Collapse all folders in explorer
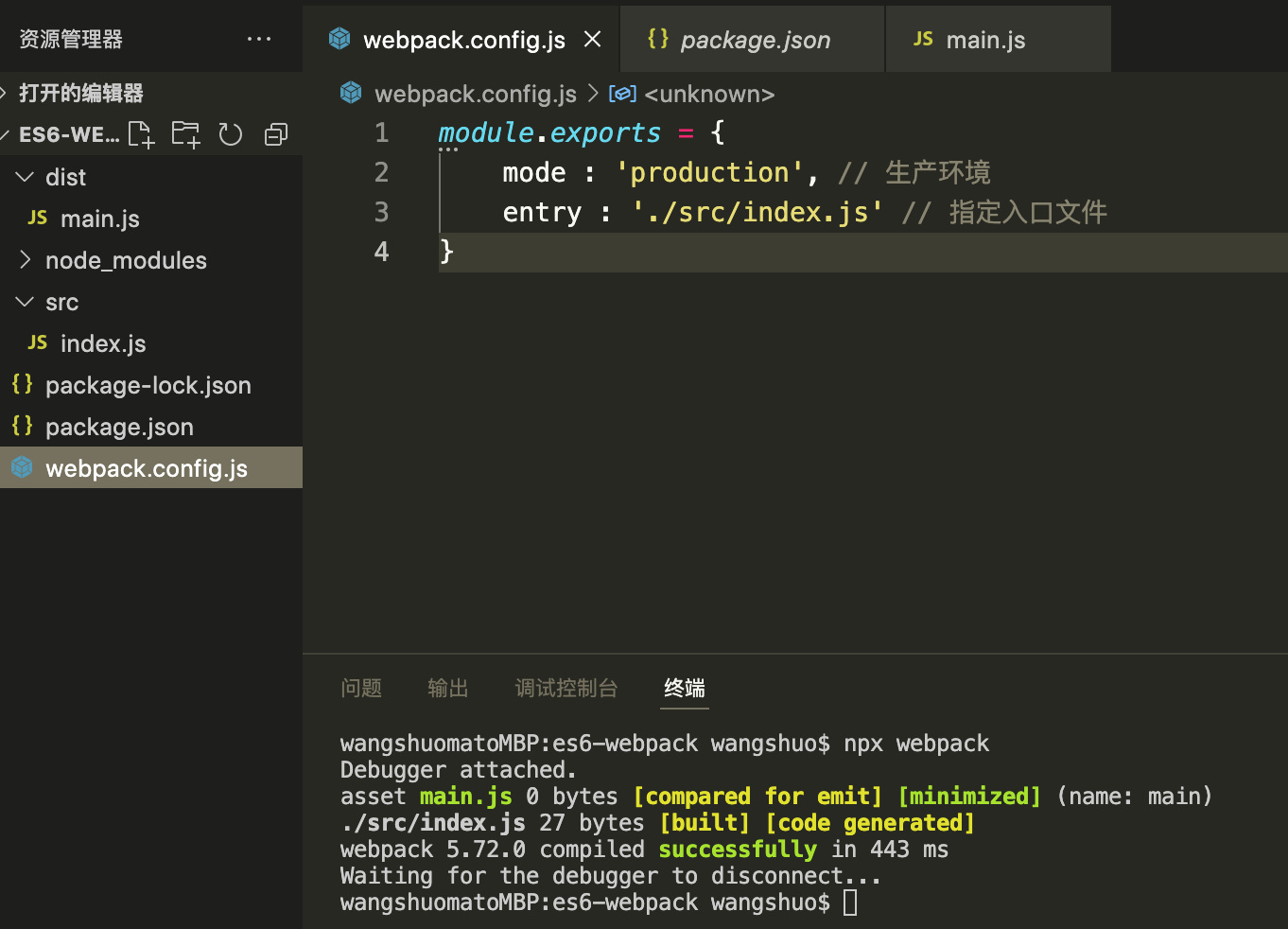Image resolution: width=1288 pixels, height=929 pixels. click(276, 134)
